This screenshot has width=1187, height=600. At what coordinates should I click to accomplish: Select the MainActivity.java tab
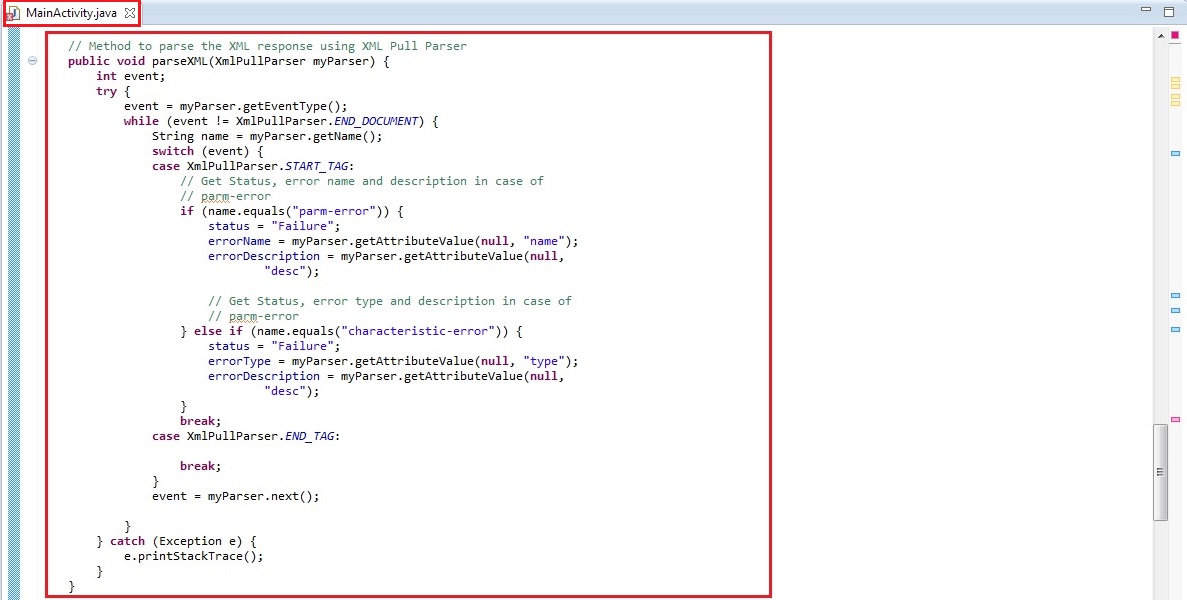70,13
